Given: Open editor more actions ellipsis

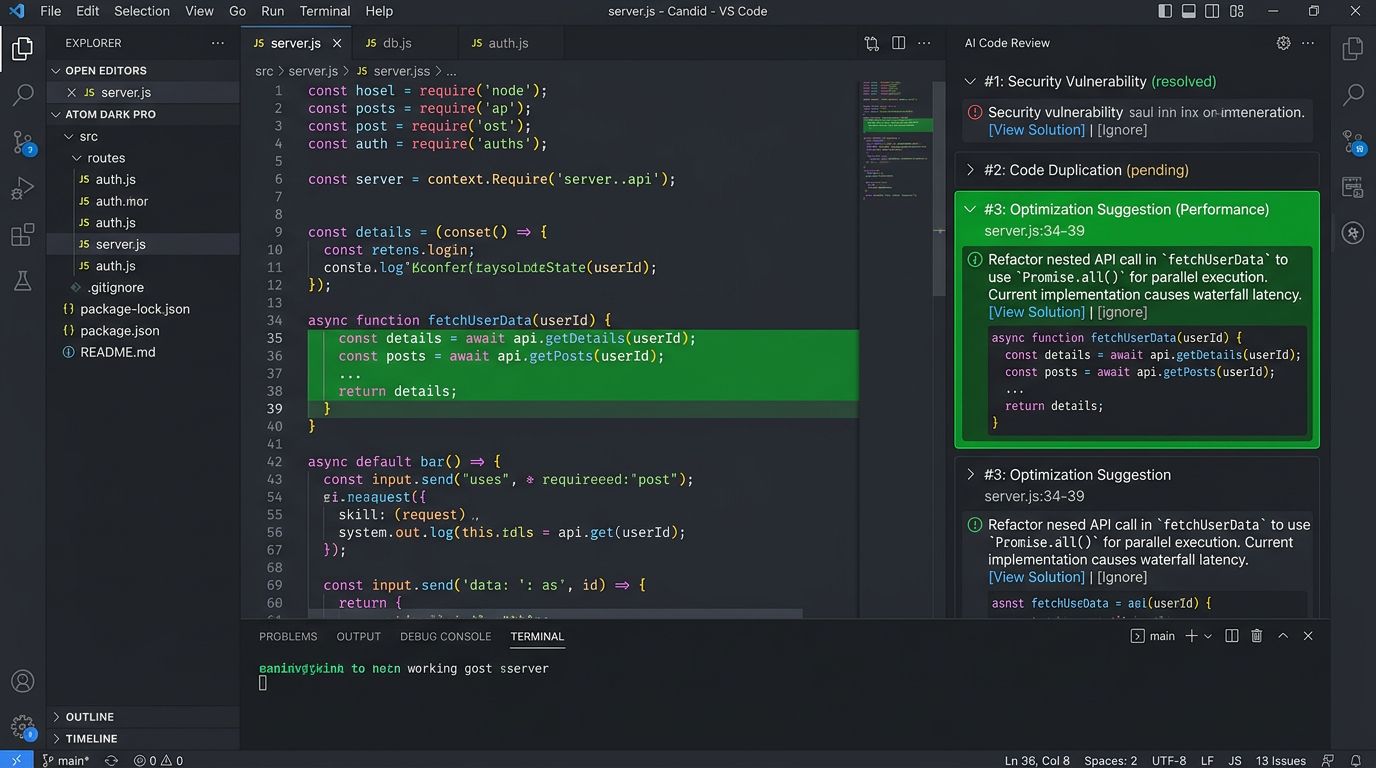Looking at the screenshot, I should tap(925, 43).
